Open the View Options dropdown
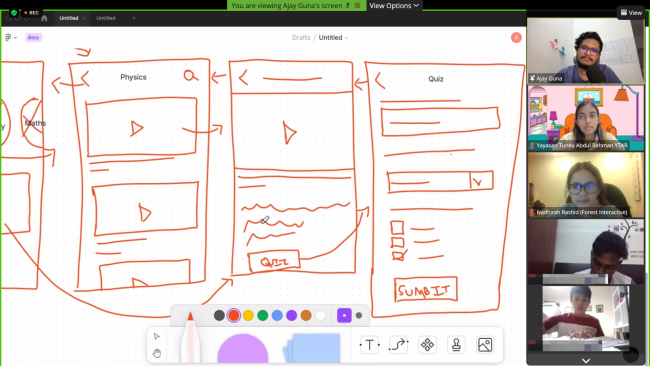Screen dimensions: 650x366 click(394, 5)
